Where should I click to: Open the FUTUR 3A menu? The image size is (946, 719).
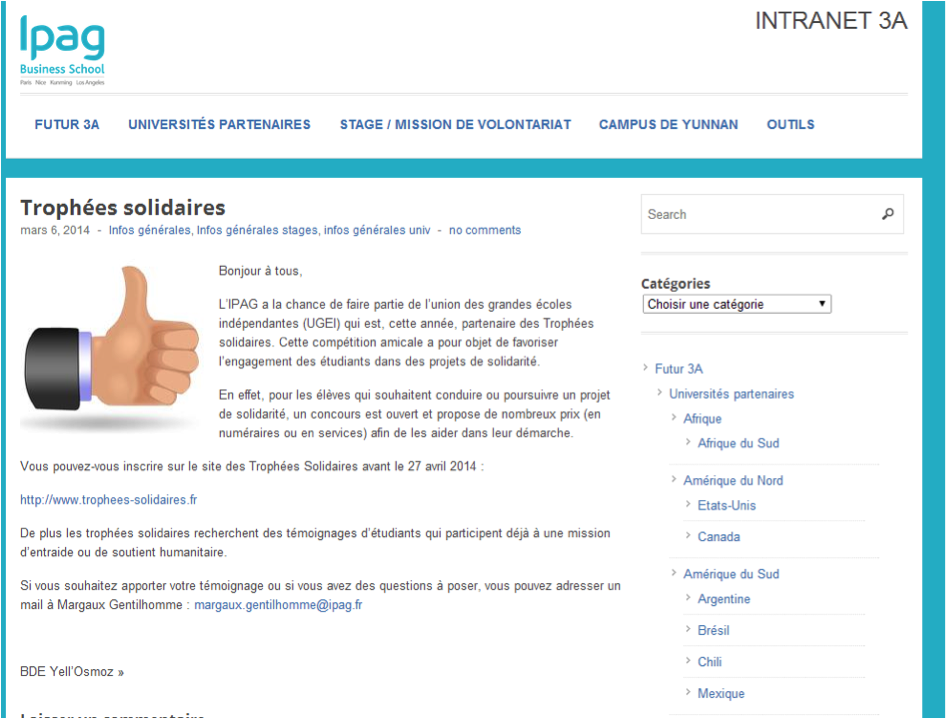tap(67, 125)
